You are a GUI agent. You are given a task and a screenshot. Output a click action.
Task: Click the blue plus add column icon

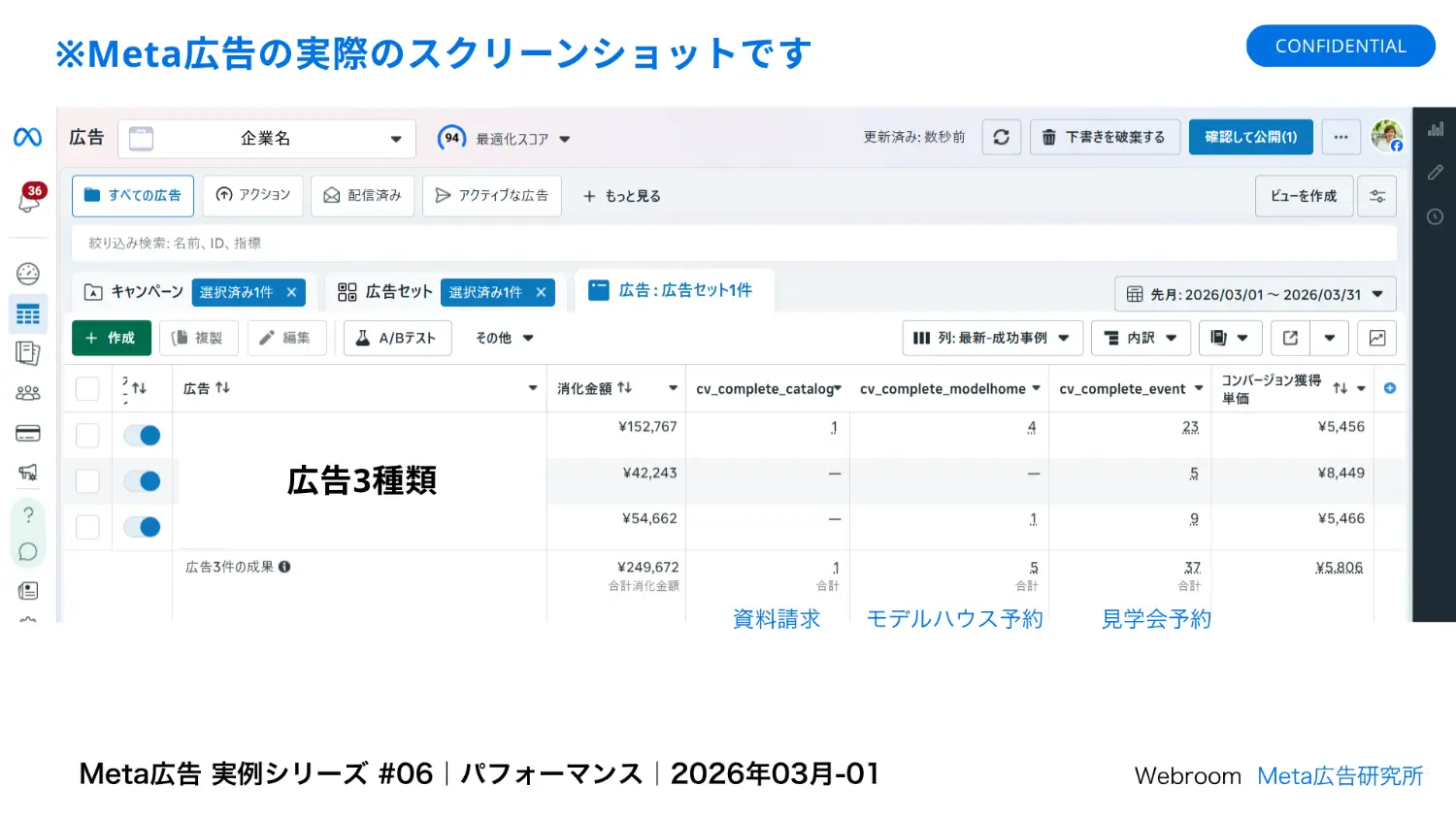point(1390,388)
